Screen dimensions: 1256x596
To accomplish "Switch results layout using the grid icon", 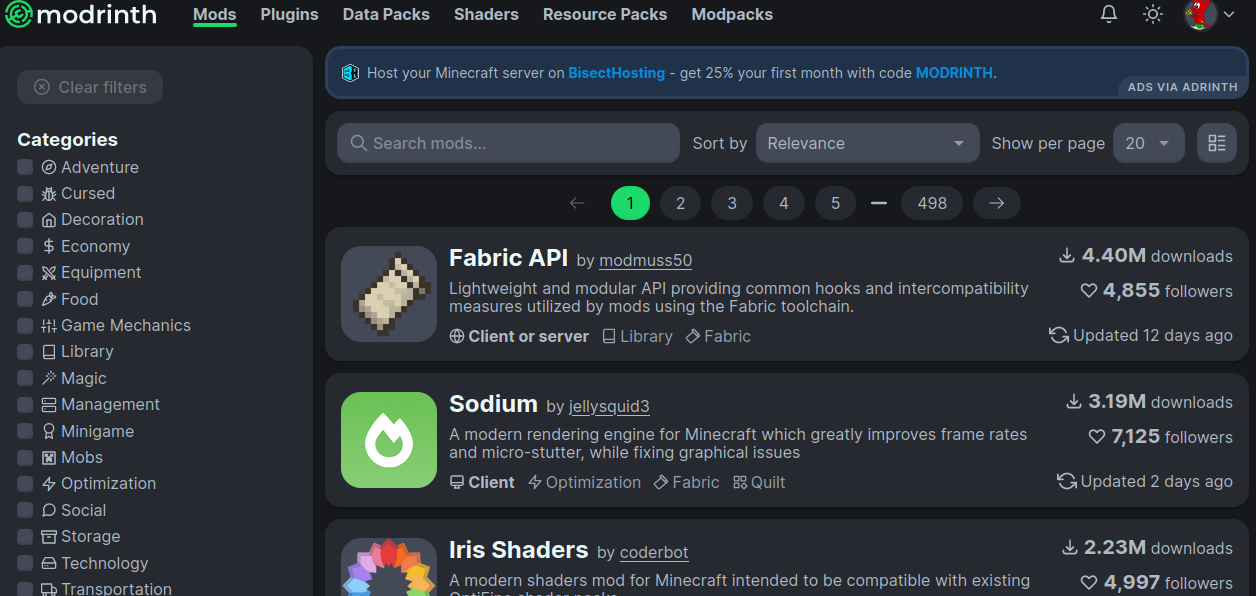I will (1216, 143).
